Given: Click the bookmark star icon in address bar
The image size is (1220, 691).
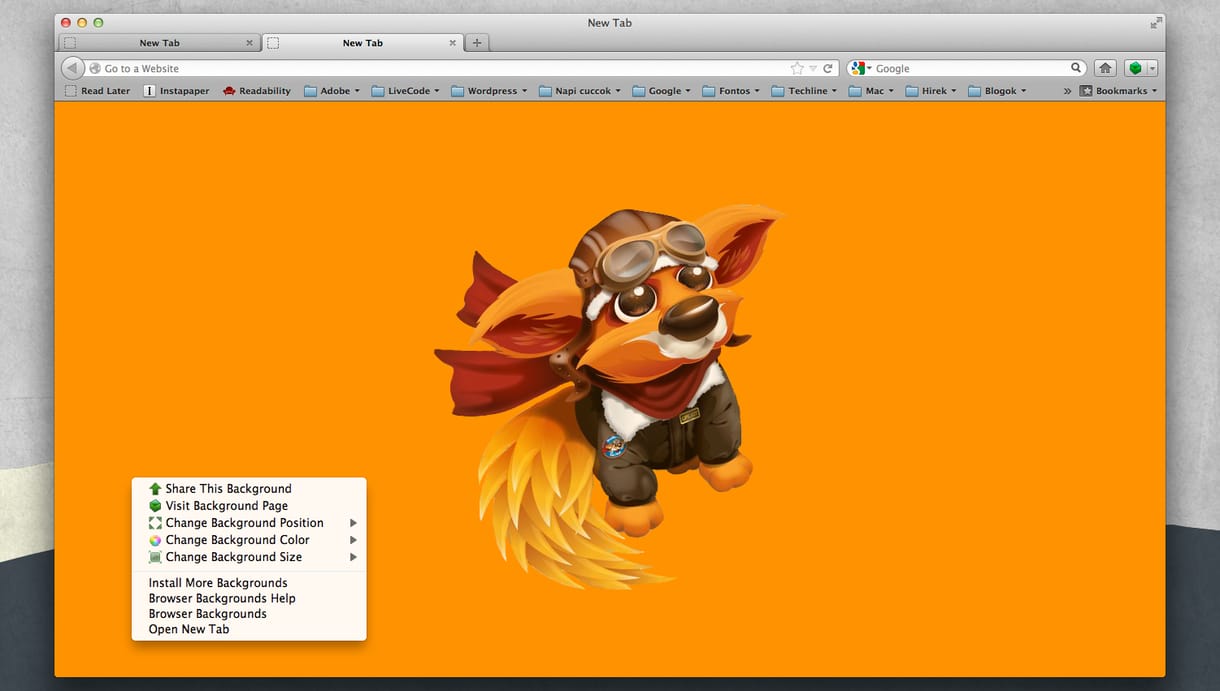Looking at the screenshot, I should pyautogui.click(x=797, y=68).
